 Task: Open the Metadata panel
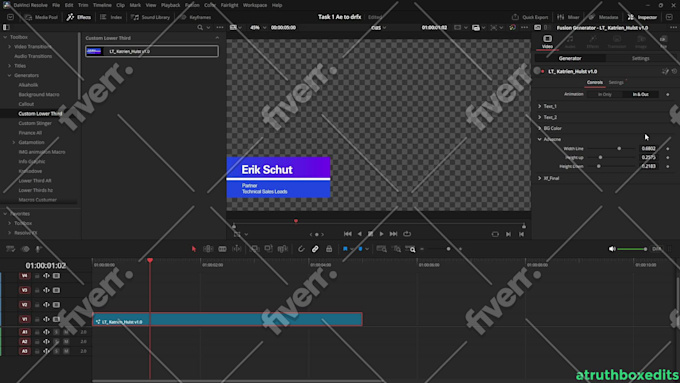(603, 17)
